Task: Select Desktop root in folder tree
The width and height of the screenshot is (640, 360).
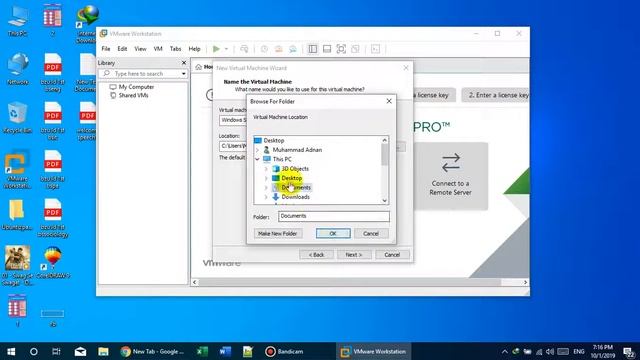Action: point(273,140)
